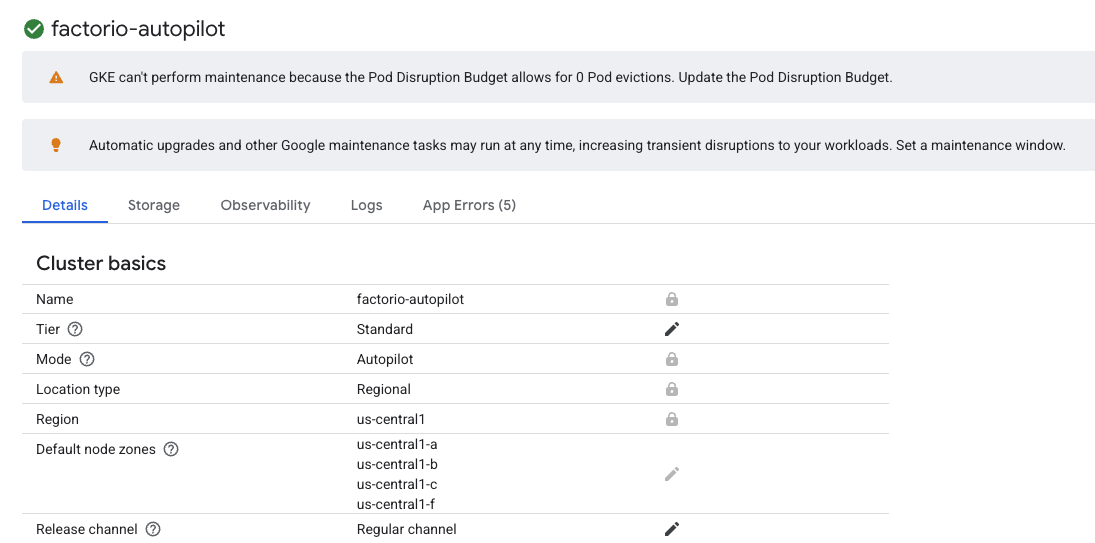Viewport: 1095px width, 543px height.
Task: Click the maintenance window recommendation message
Action: [x=577, y=145]
